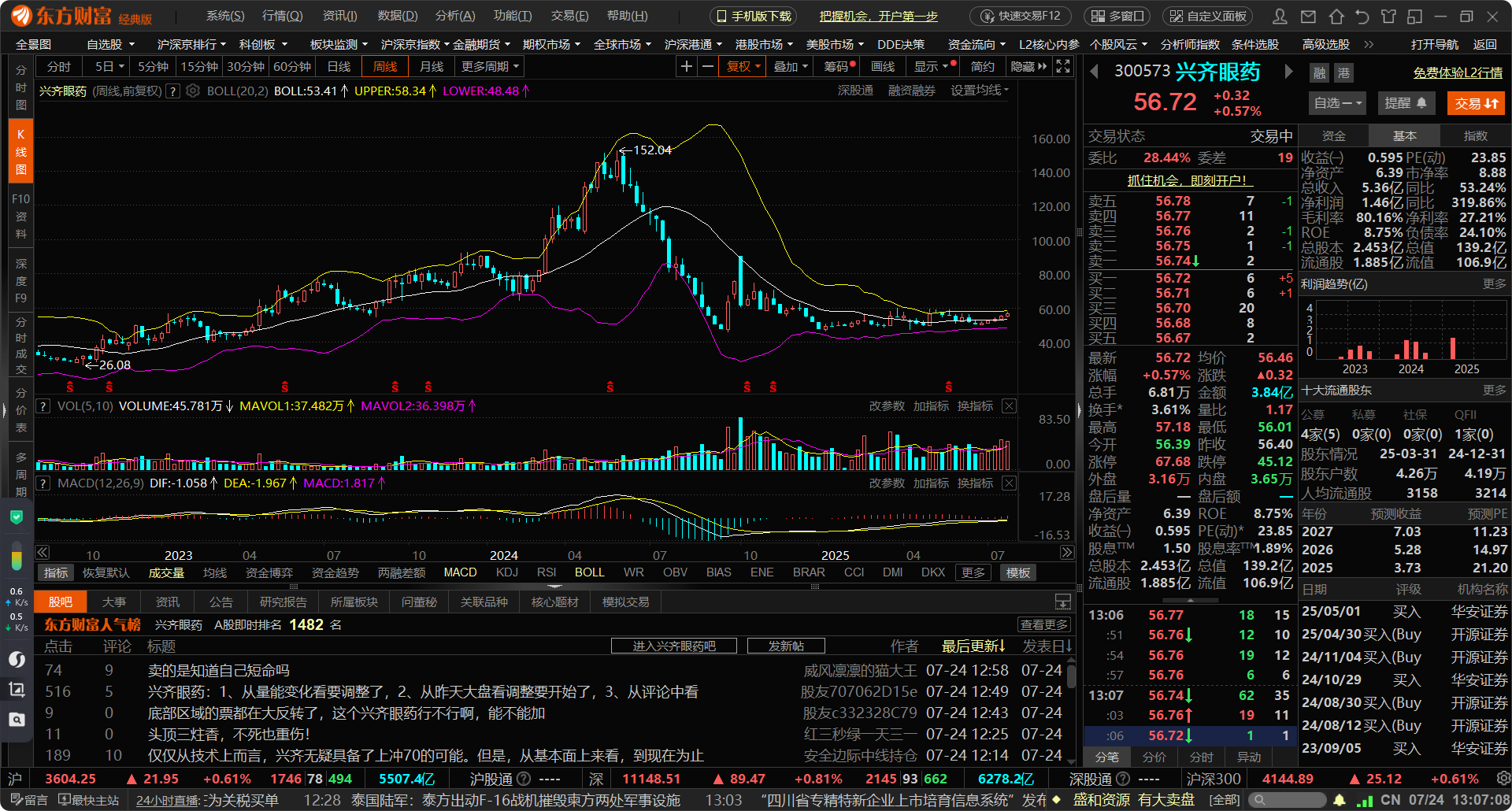Zoom in the chart with plus icon
The image size is (1512, 811).
pyautogui.click(x=687, y=66)
